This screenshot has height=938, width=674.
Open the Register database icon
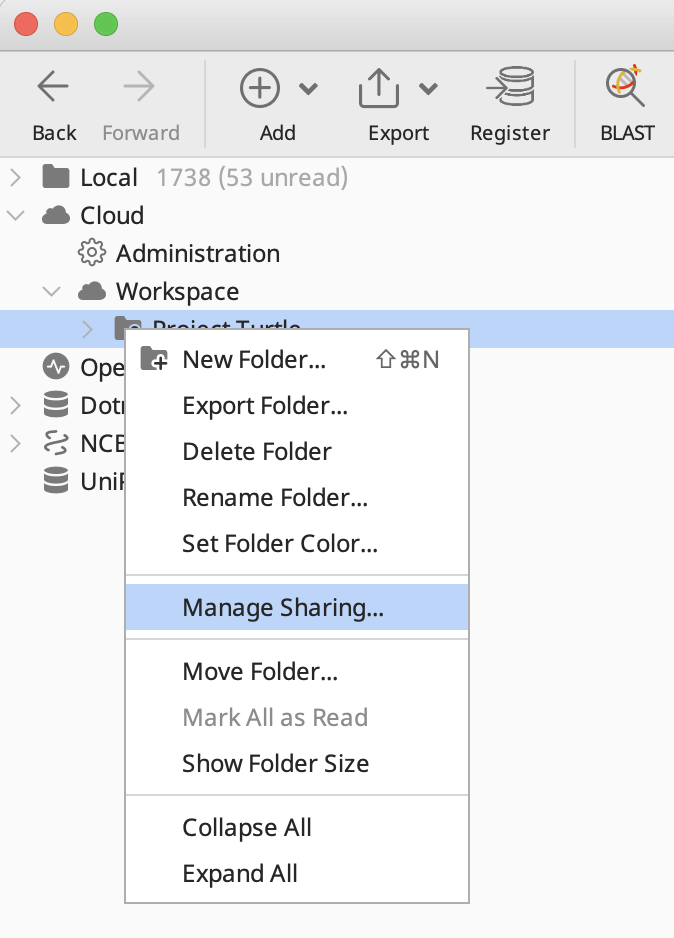click(510, 88)
